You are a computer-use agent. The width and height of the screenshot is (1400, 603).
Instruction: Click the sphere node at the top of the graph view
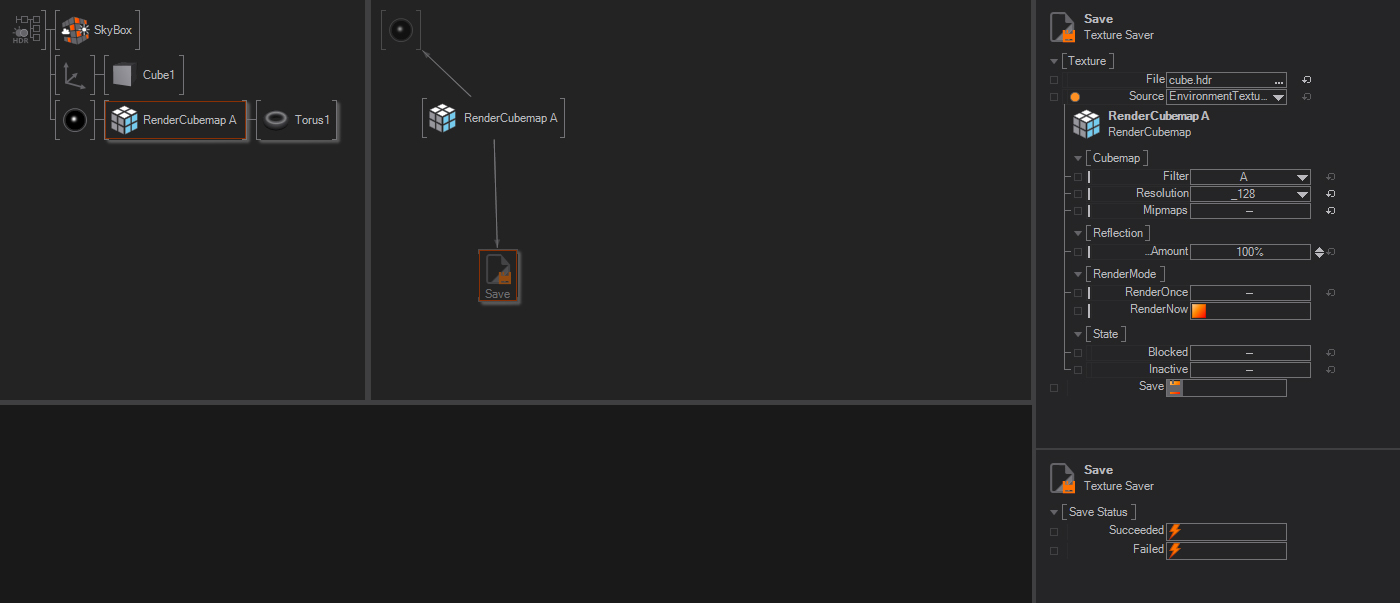click(400, 30)
